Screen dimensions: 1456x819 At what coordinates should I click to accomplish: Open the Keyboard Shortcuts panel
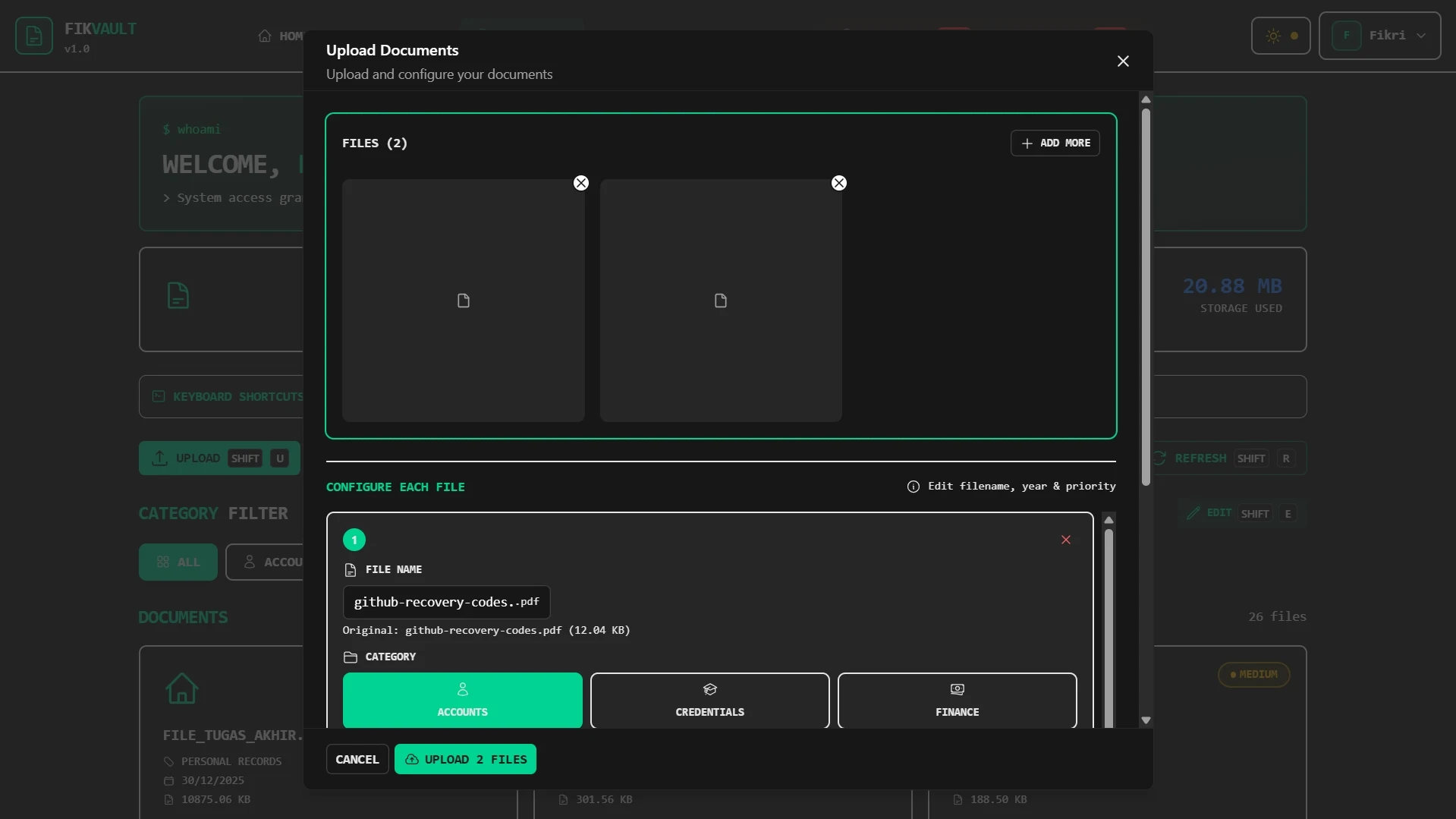click(x=228, y=397)
